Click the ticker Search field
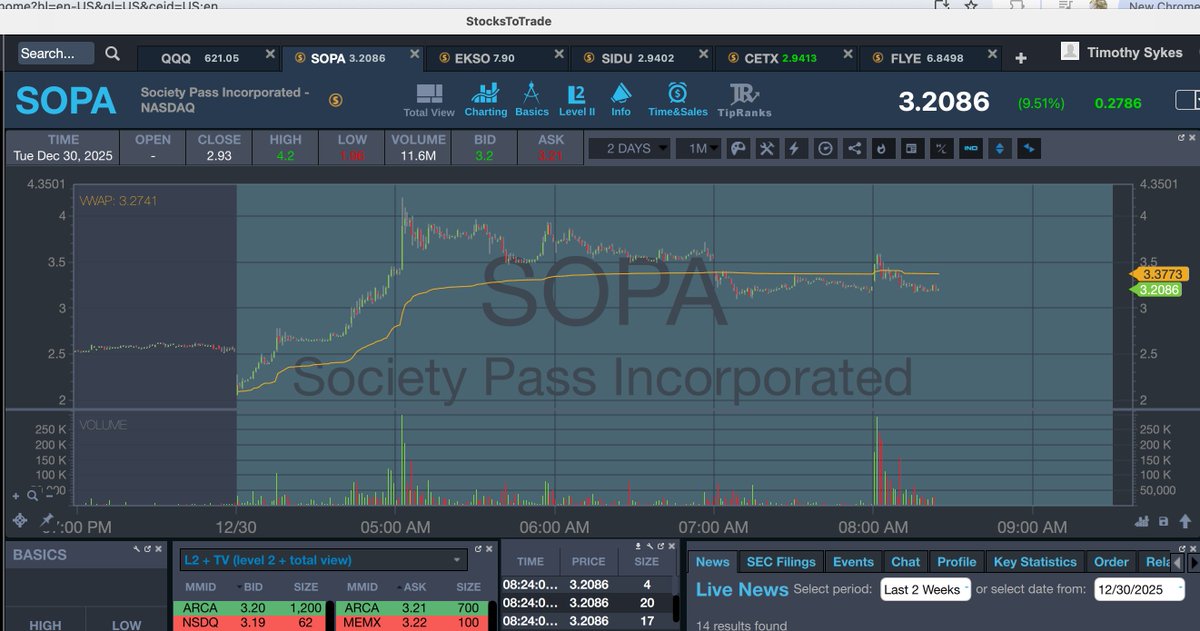Image resolution: width=1200 pixels, height=631 pixels. (56, 54)
